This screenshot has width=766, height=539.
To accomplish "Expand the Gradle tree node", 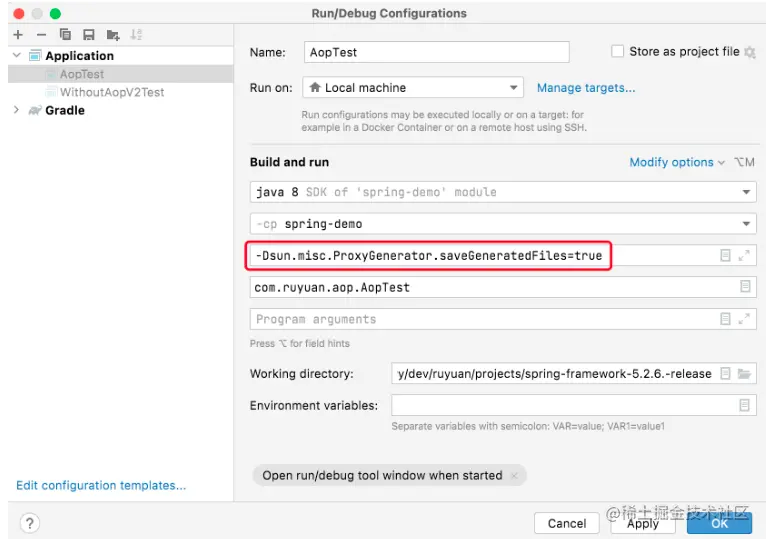I will (x=17, y=110).
